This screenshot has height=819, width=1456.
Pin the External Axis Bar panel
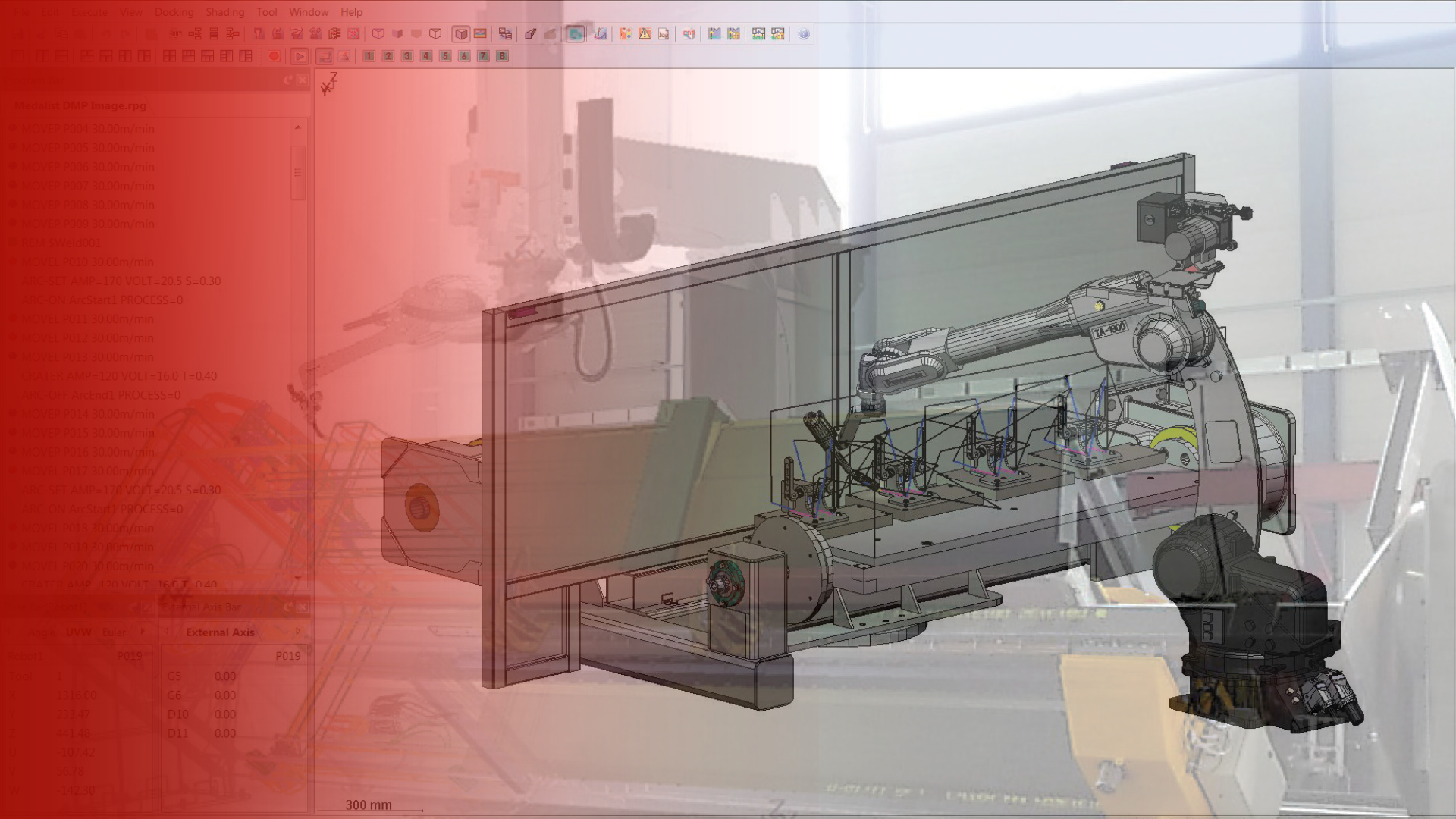point(287,607)
